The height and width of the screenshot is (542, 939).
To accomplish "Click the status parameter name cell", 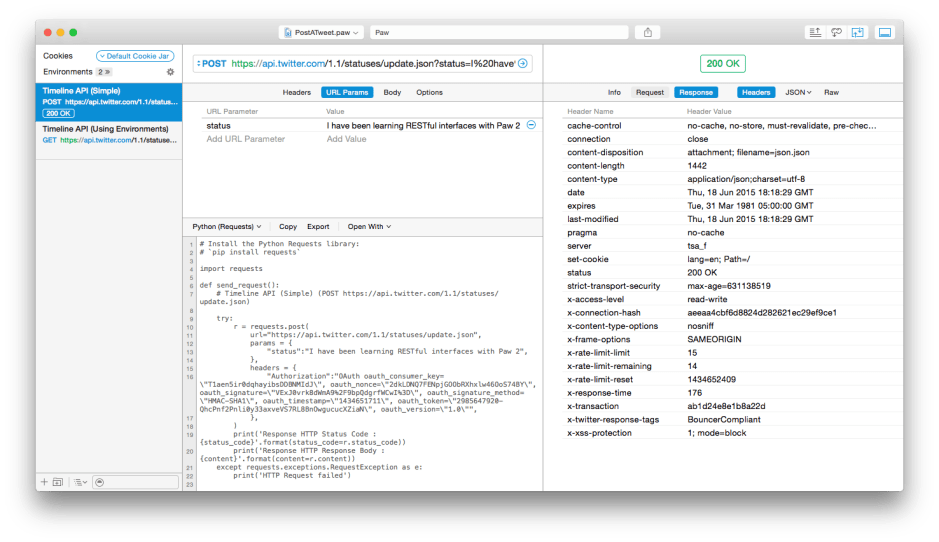I will (x=219, y=126).
